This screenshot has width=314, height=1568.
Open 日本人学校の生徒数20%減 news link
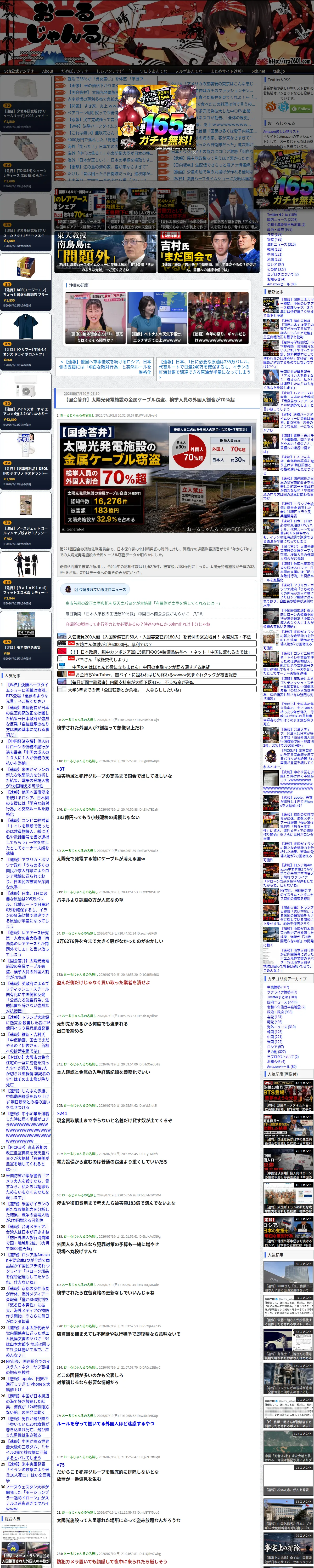[134, 614]
